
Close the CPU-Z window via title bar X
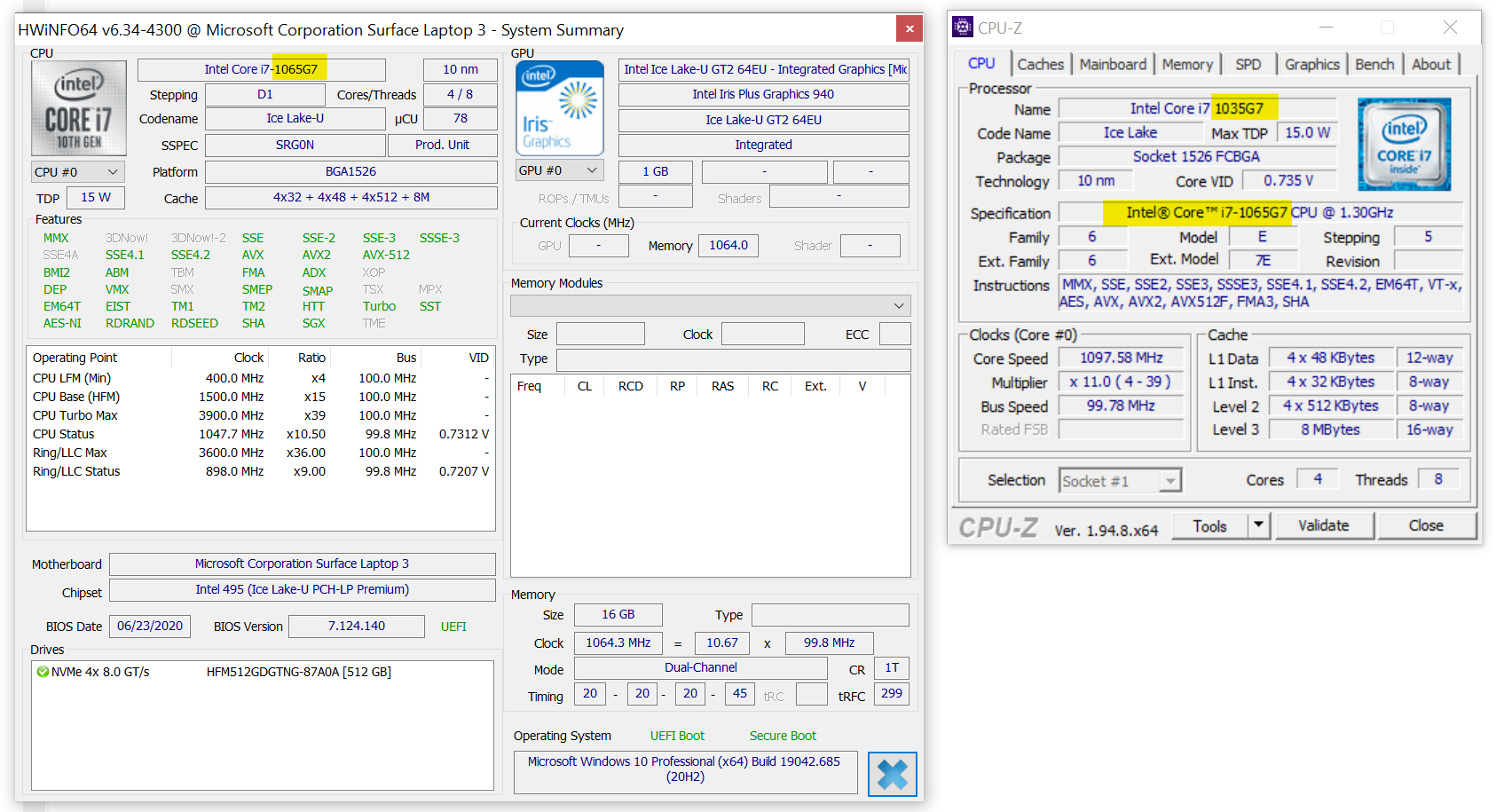1450,28
